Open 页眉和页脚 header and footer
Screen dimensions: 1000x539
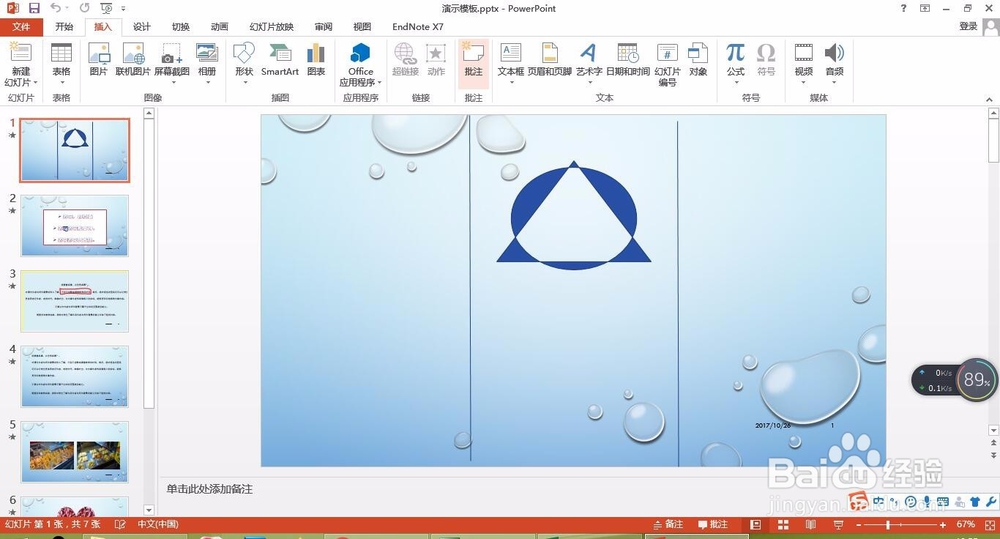[550, 53]
